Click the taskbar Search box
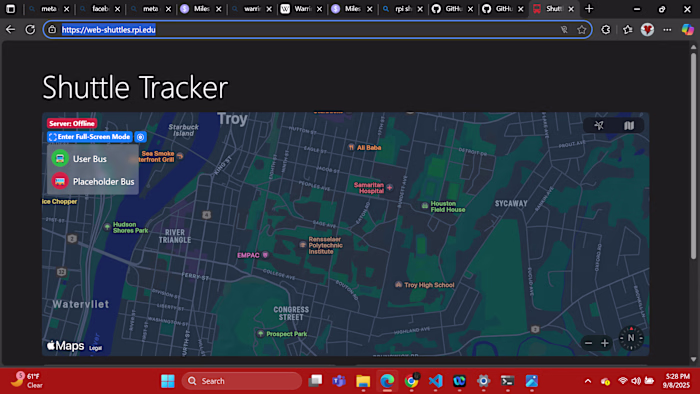The width and height of the screenshot is (700, 394). click(242, 381)
